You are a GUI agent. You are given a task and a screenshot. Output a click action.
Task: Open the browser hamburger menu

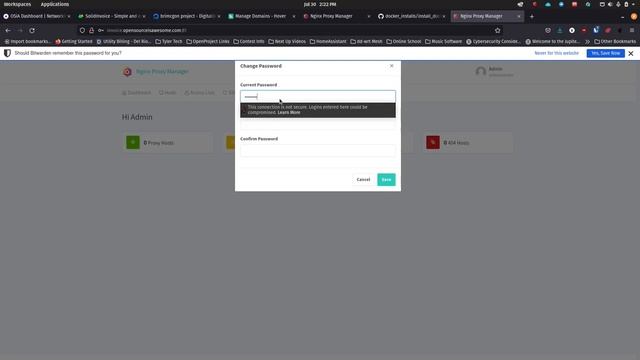point(632,30)
